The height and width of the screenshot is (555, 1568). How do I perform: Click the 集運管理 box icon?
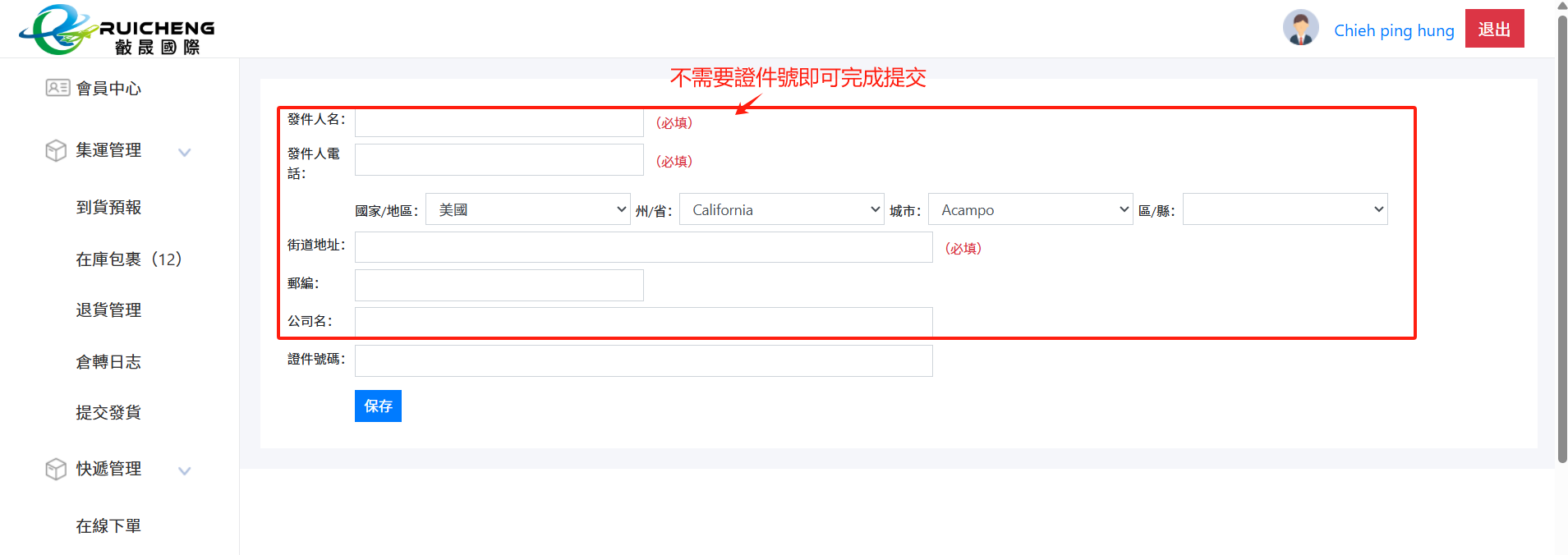(56, 151)
